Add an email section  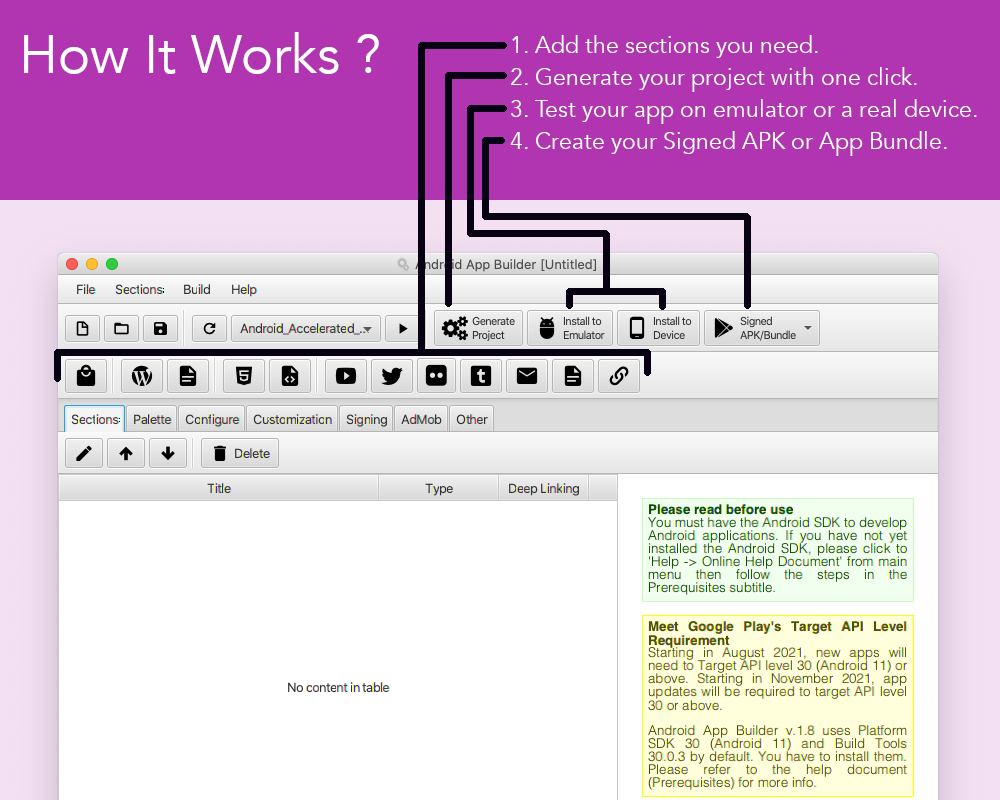pos(527,376)
